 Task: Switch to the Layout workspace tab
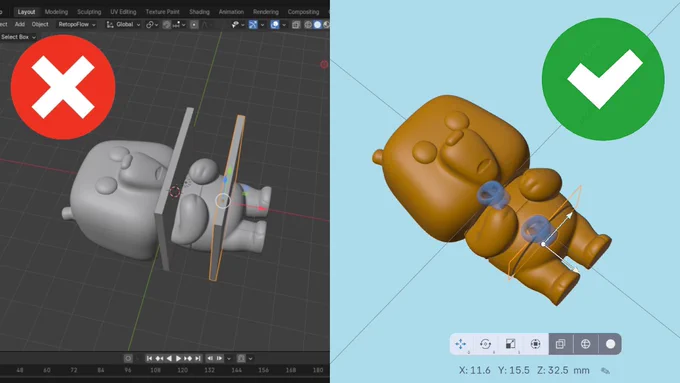point(26,12)
